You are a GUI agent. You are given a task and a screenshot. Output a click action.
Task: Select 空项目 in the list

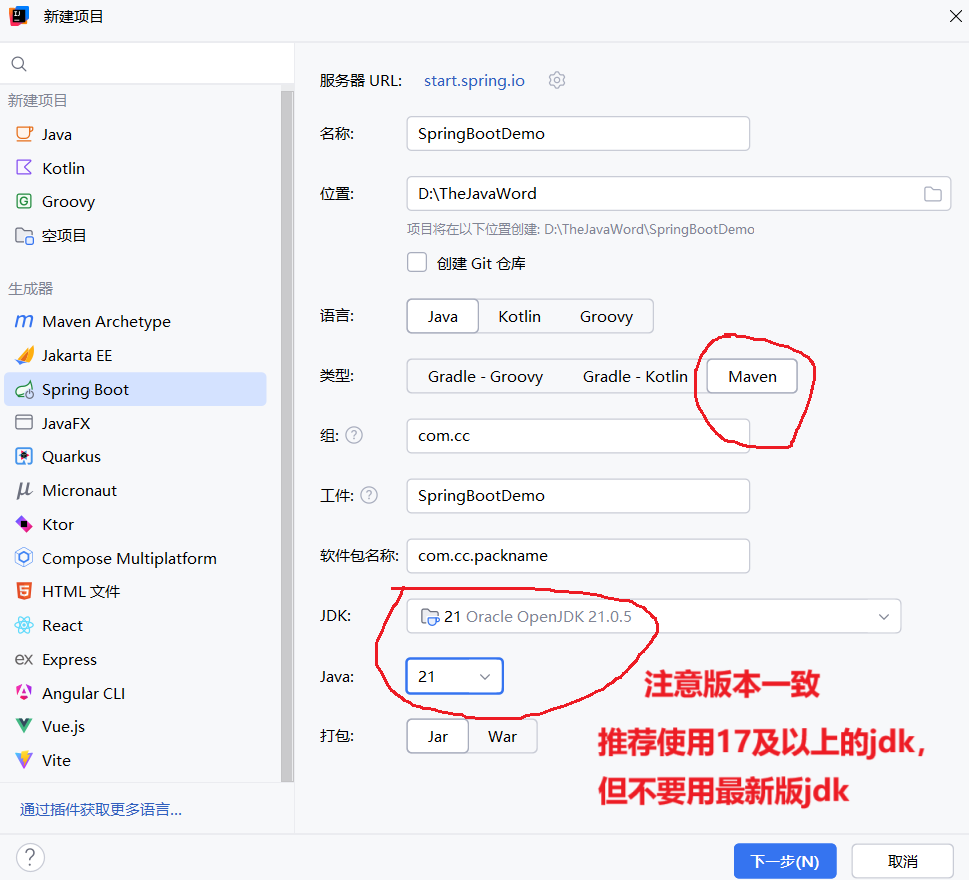coord(135,235)
